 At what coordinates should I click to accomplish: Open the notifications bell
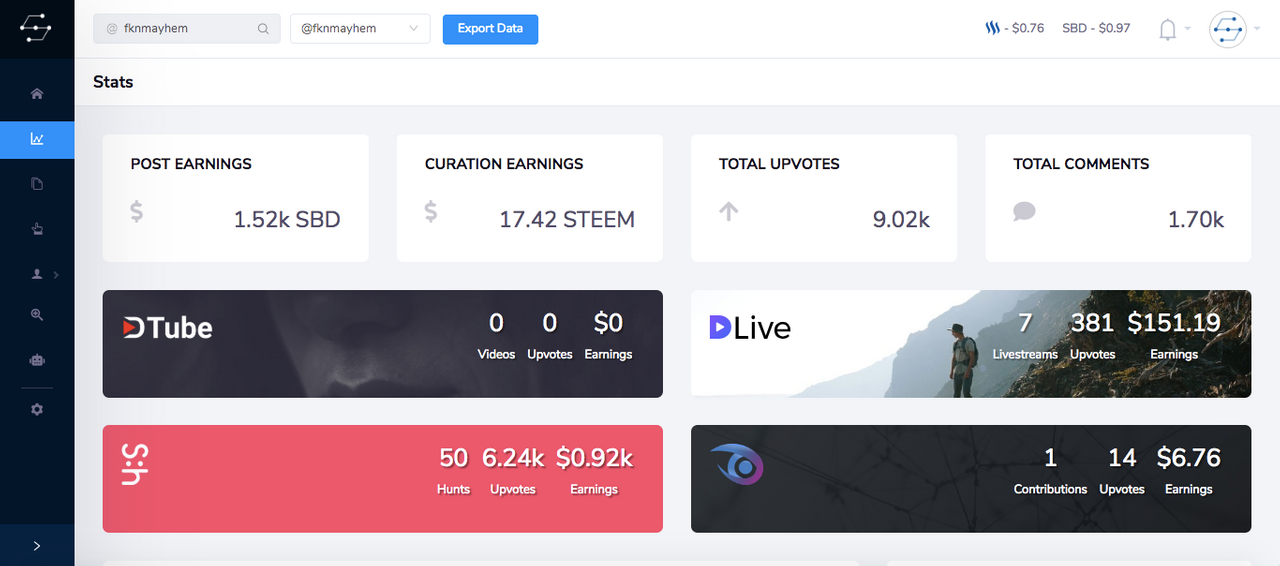click(x=1167, y=30)
